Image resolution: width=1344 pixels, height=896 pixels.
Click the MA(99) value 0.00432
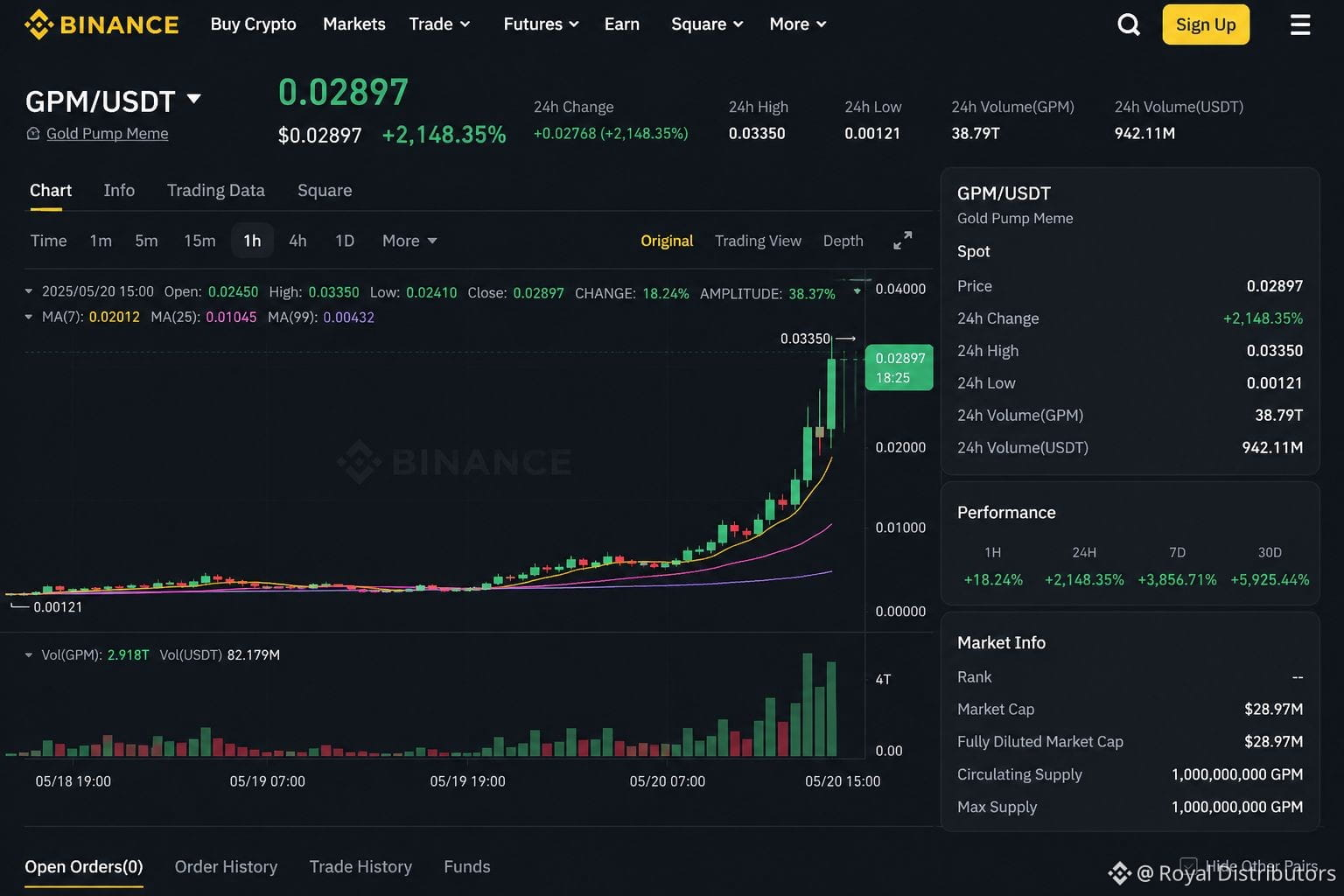(349, 317)
